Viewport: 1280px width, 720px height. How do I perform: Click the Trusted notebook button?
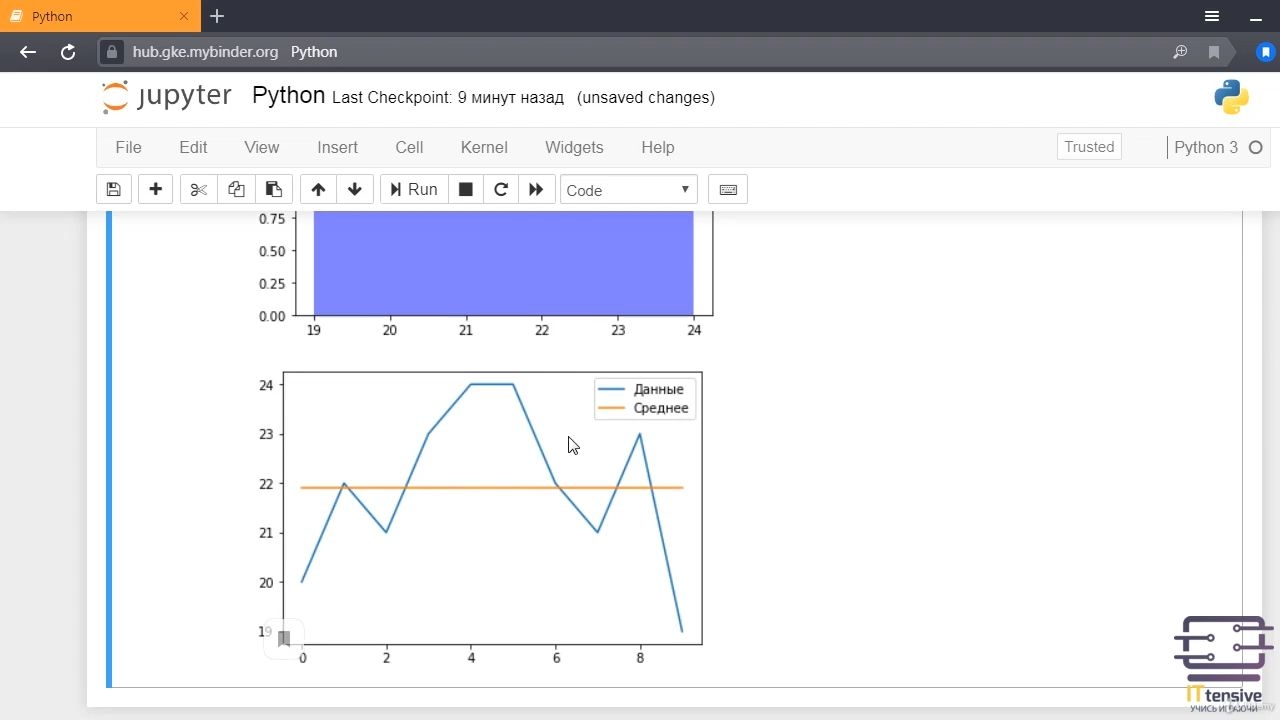[1089, 147]
